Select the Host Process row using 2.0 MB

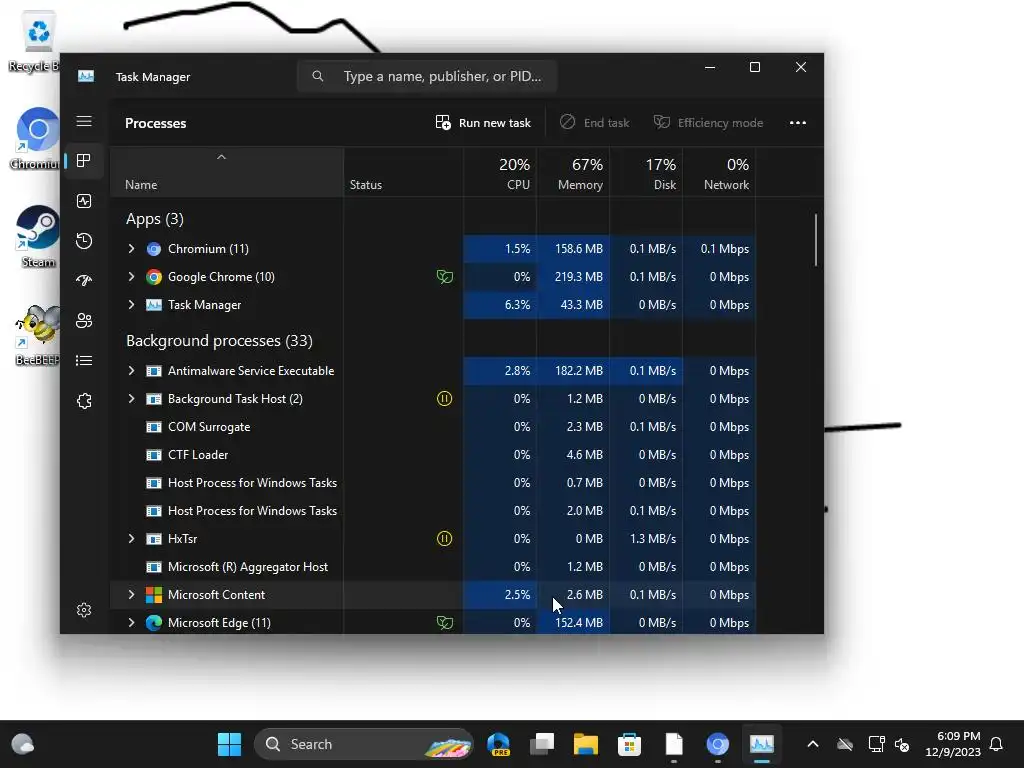click(432, 511)
